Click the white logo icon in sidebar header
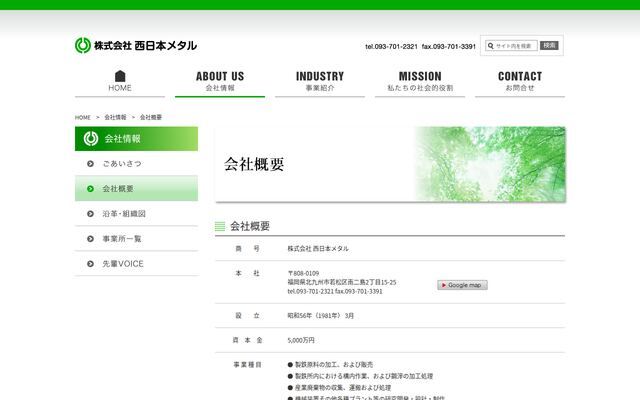Image resolution: width=640 pixels, height=400 pixels. [x=91, y=139]
